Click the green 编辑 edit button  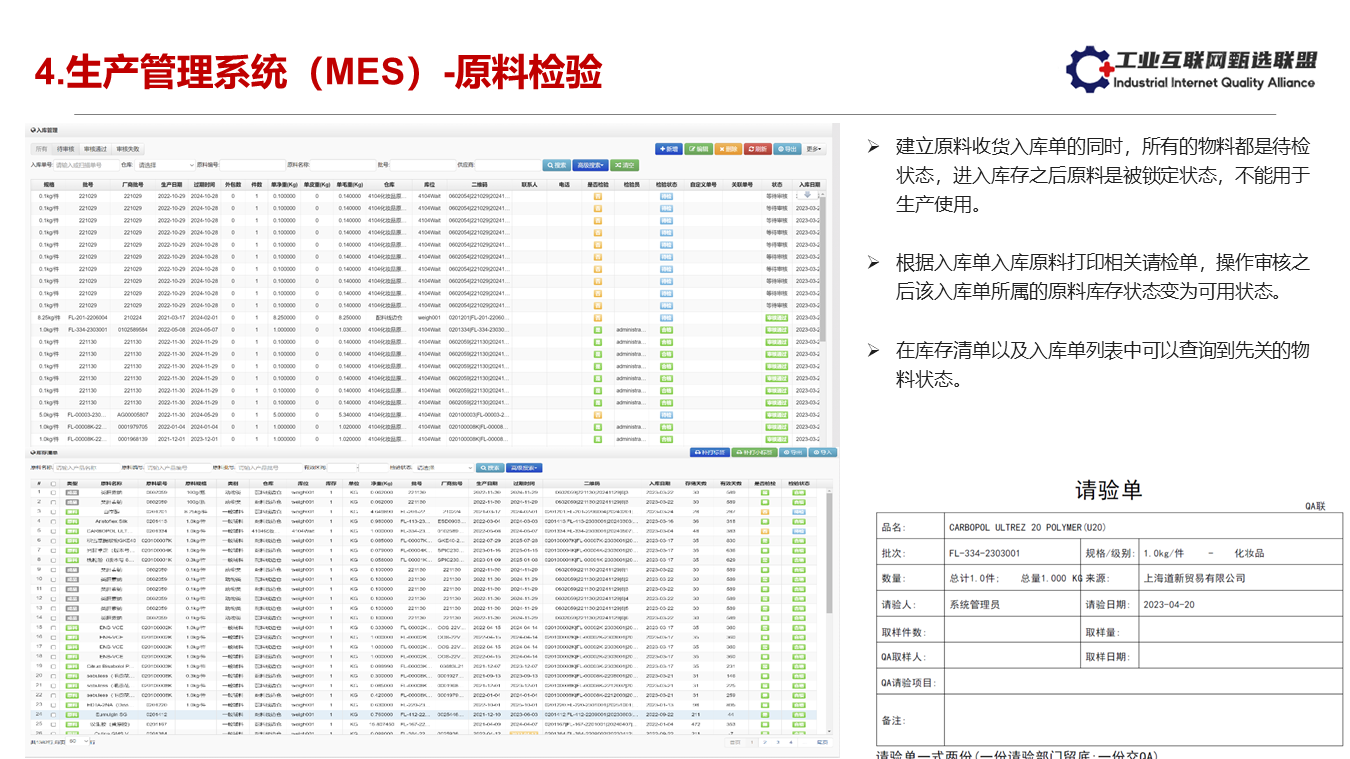(x=699, y=149)
